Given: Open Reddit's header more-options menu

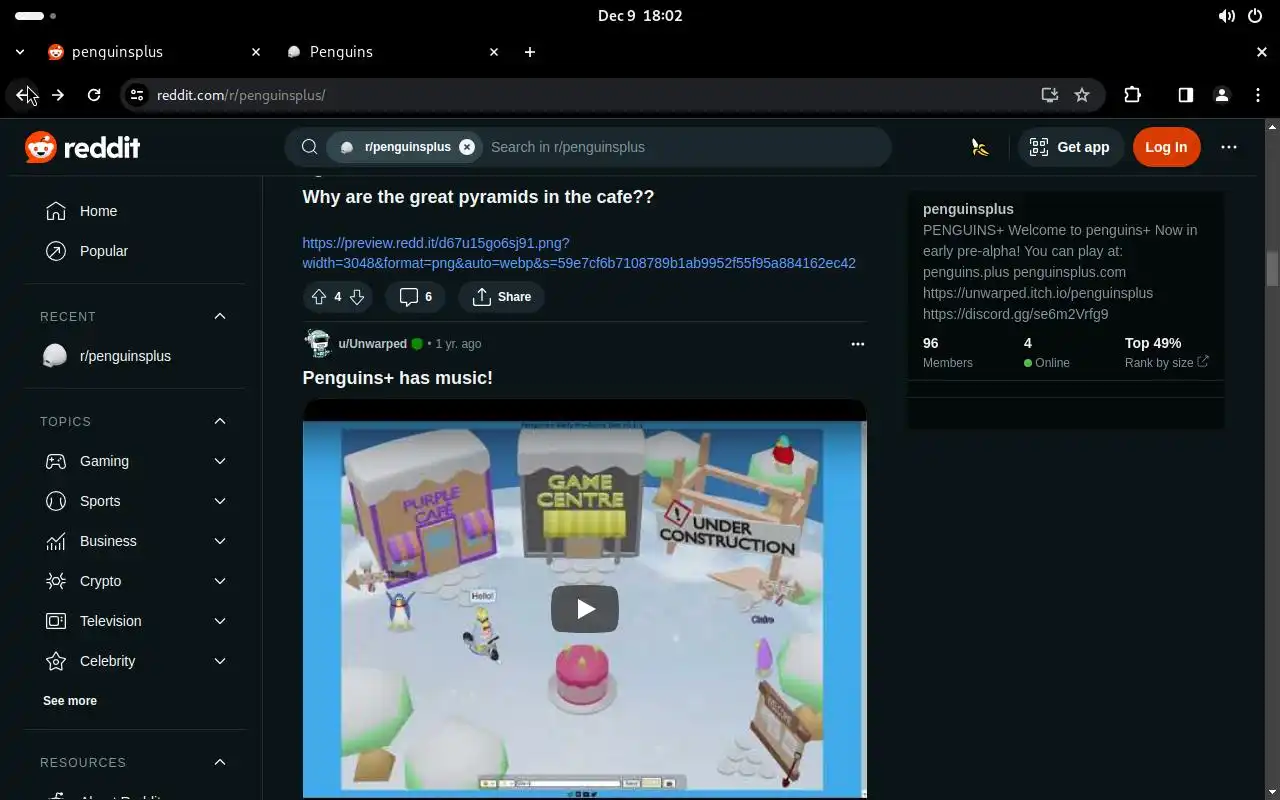Looking at the screenshot, I should pos(1229,147).
